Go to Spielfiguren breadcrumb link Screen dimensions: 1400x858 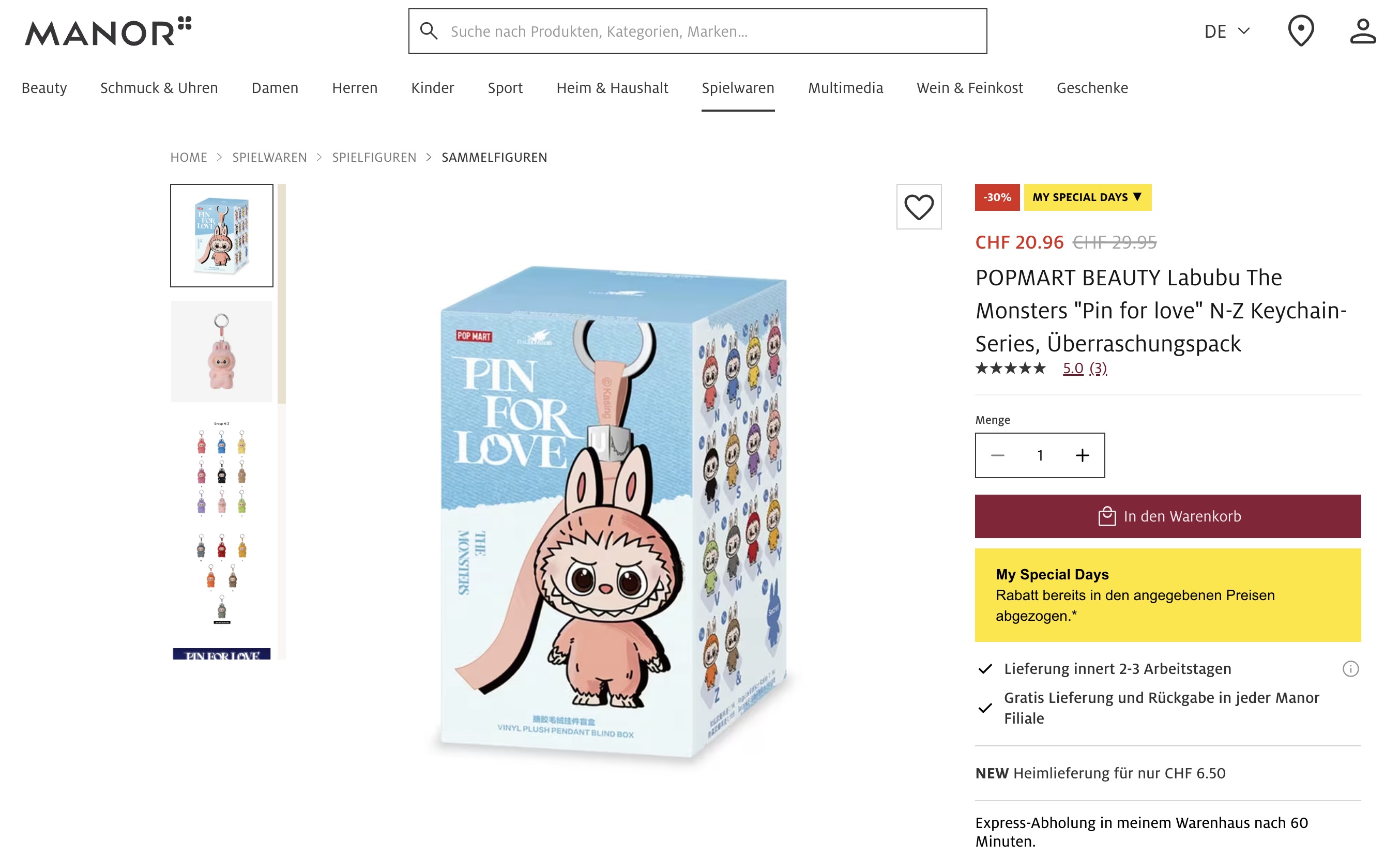tap(374, 158)
